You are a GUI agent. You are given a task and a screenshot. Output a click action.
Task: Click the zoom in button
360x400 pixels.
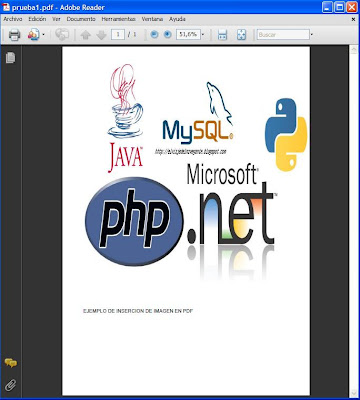(x=168, y=34)
